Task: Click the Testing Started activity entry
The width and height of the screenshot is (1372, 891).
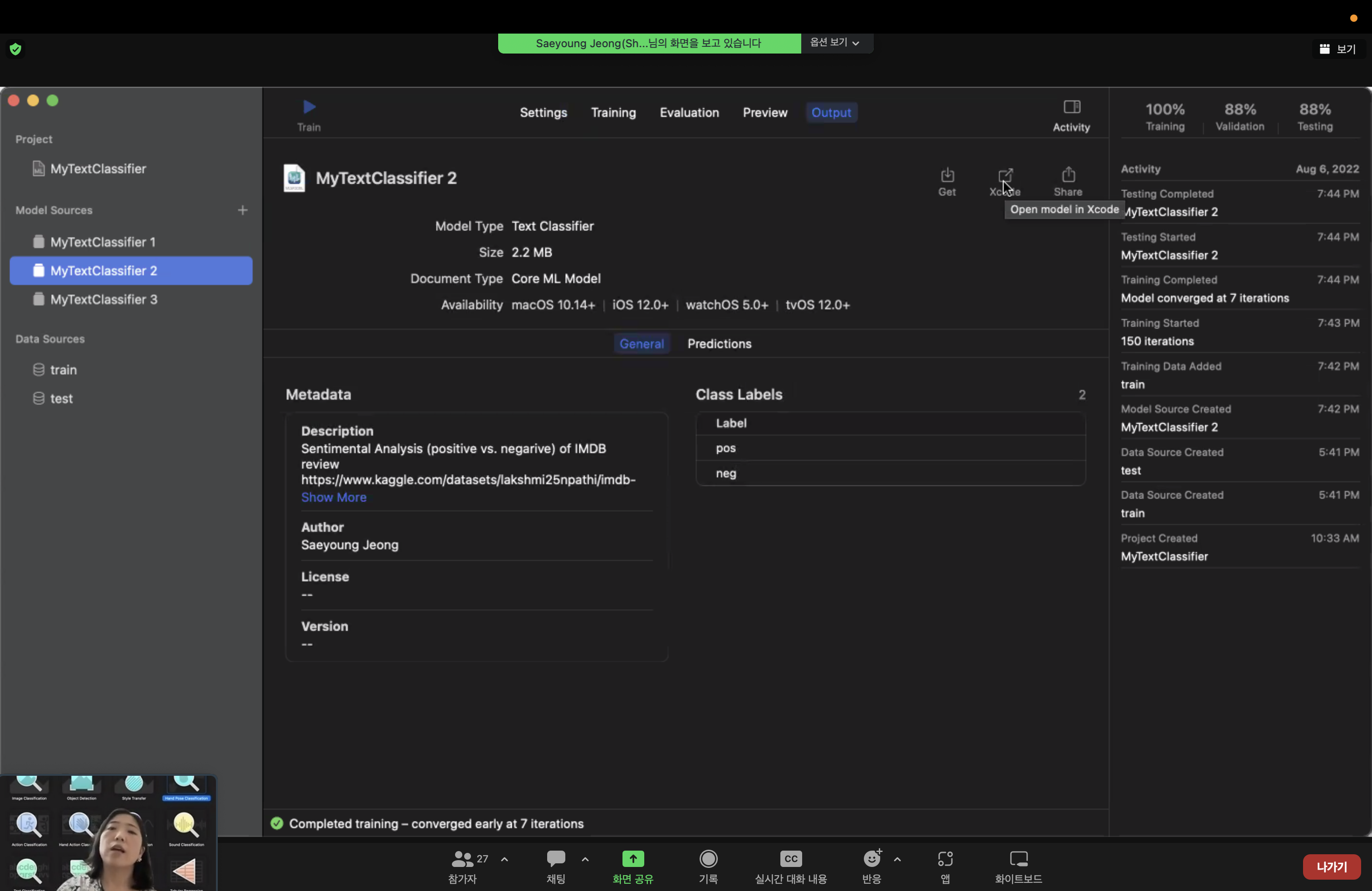Action: (1240, 247)
